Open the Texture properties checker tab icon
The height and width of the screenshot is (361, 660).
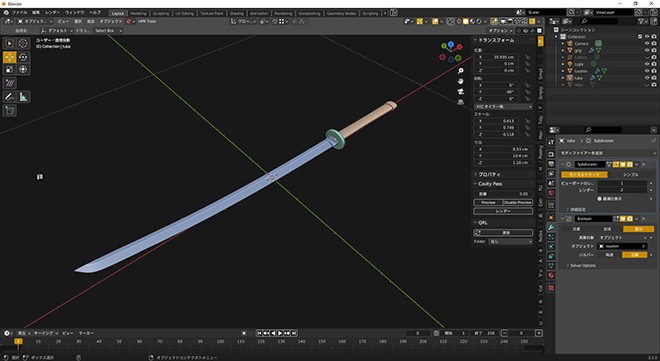551,288
